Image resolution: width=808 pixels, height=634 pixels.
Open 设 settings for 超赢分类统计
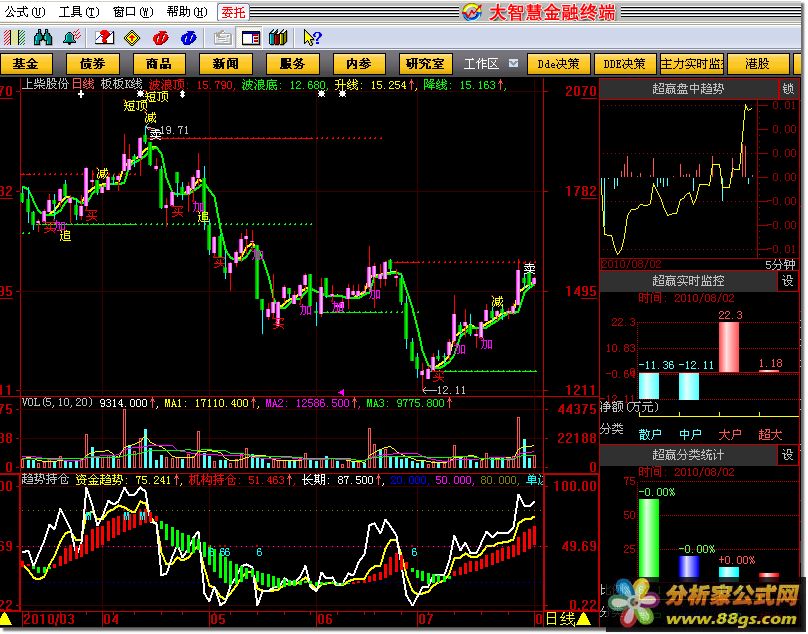tap(788, 455)
